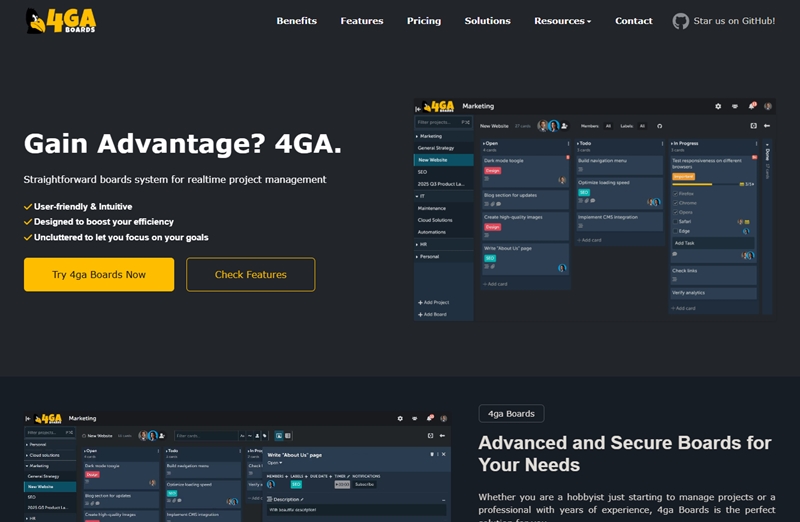Click the back arrow icon at the board's right edge
The height and width of the screenshot is (522, 800).
(x=767, y=126)
